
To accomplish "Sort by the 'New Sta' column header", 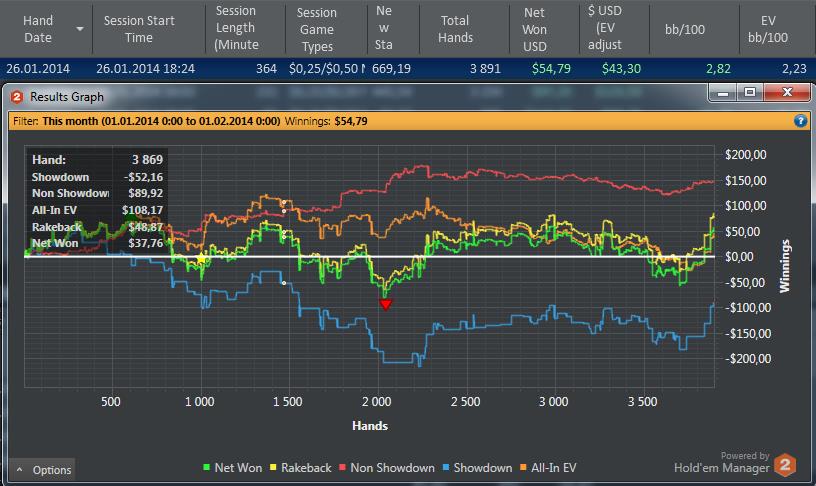I will point(384,28).
